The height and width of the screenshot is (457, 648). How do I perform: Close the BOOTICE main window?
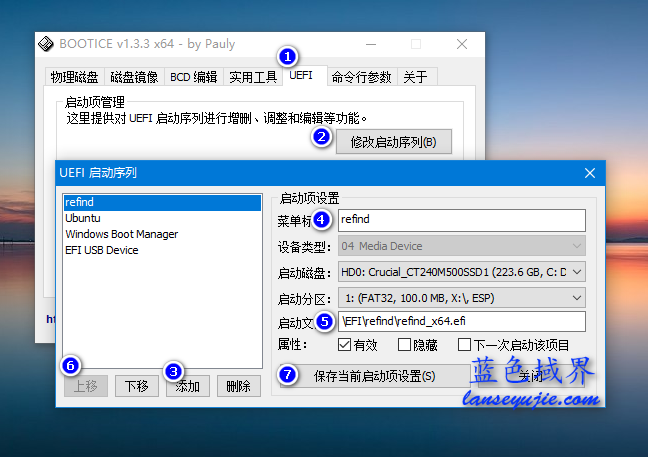point(462,44)
